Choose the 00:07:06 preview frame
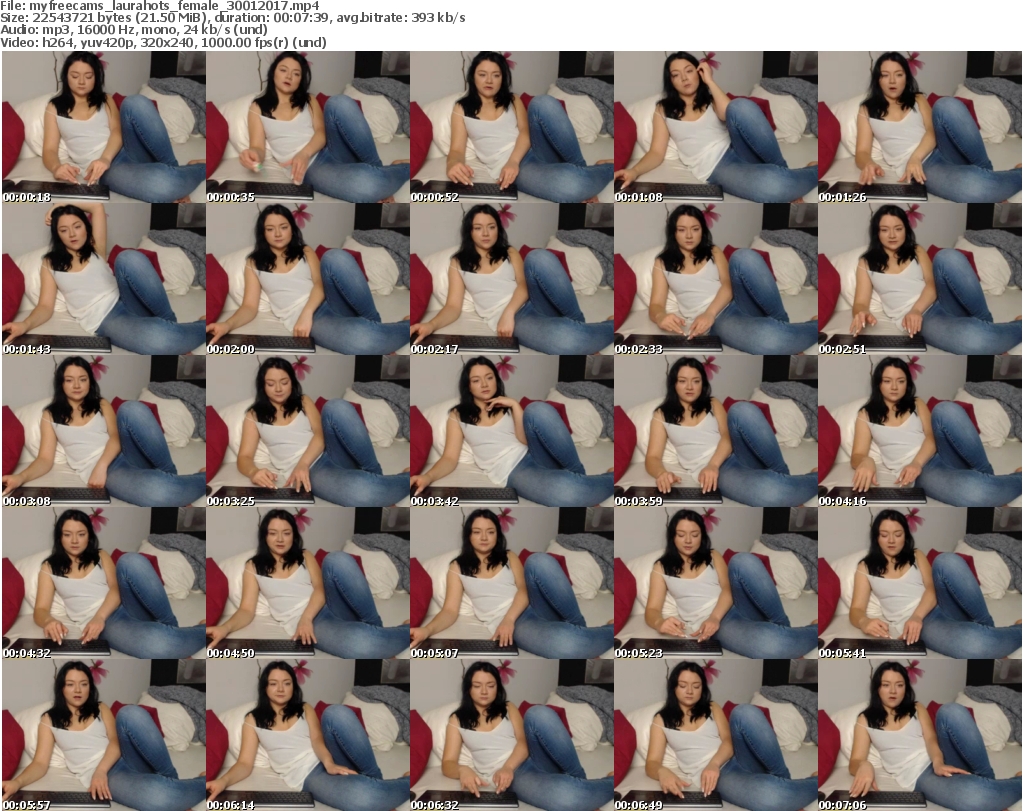The height and width of the screenshot is (811, 1024). pos(920,735)
